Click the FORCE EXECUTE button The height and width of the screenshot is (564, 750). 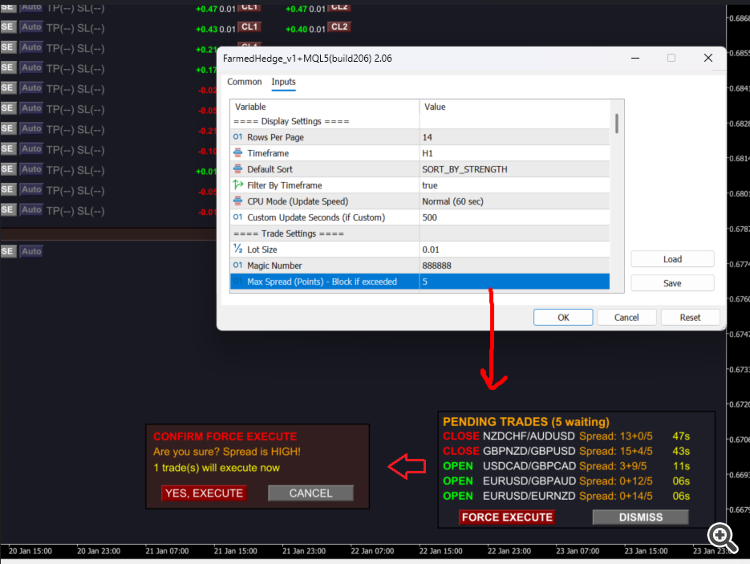coord(507,517)
